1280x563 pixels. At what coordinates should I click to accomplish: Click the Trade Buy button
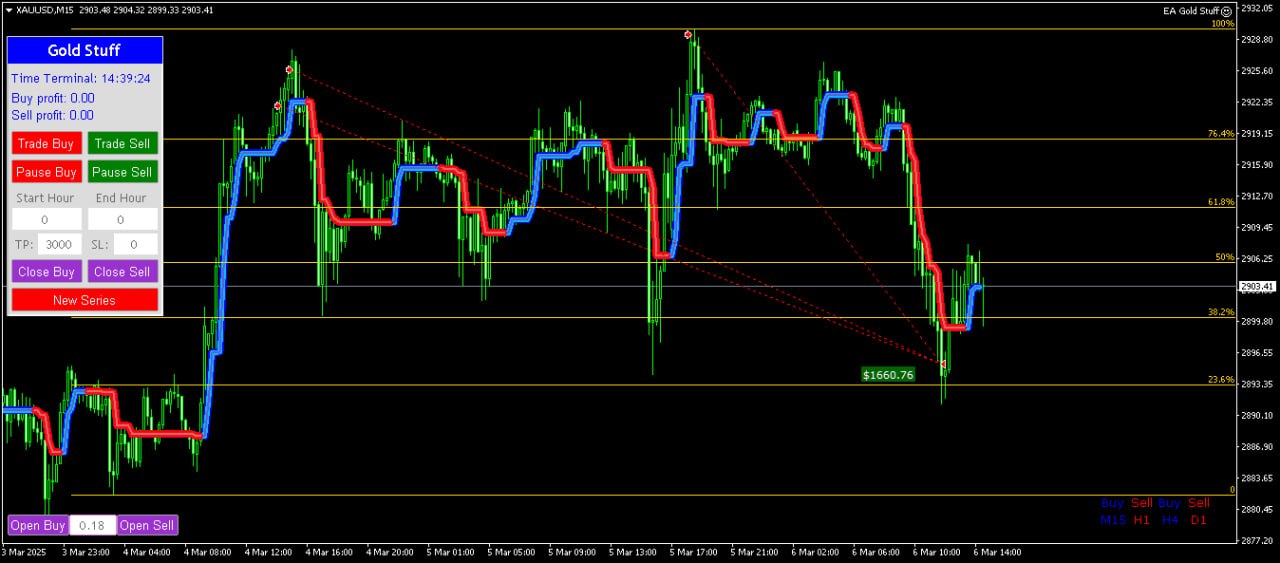(46, 143)
